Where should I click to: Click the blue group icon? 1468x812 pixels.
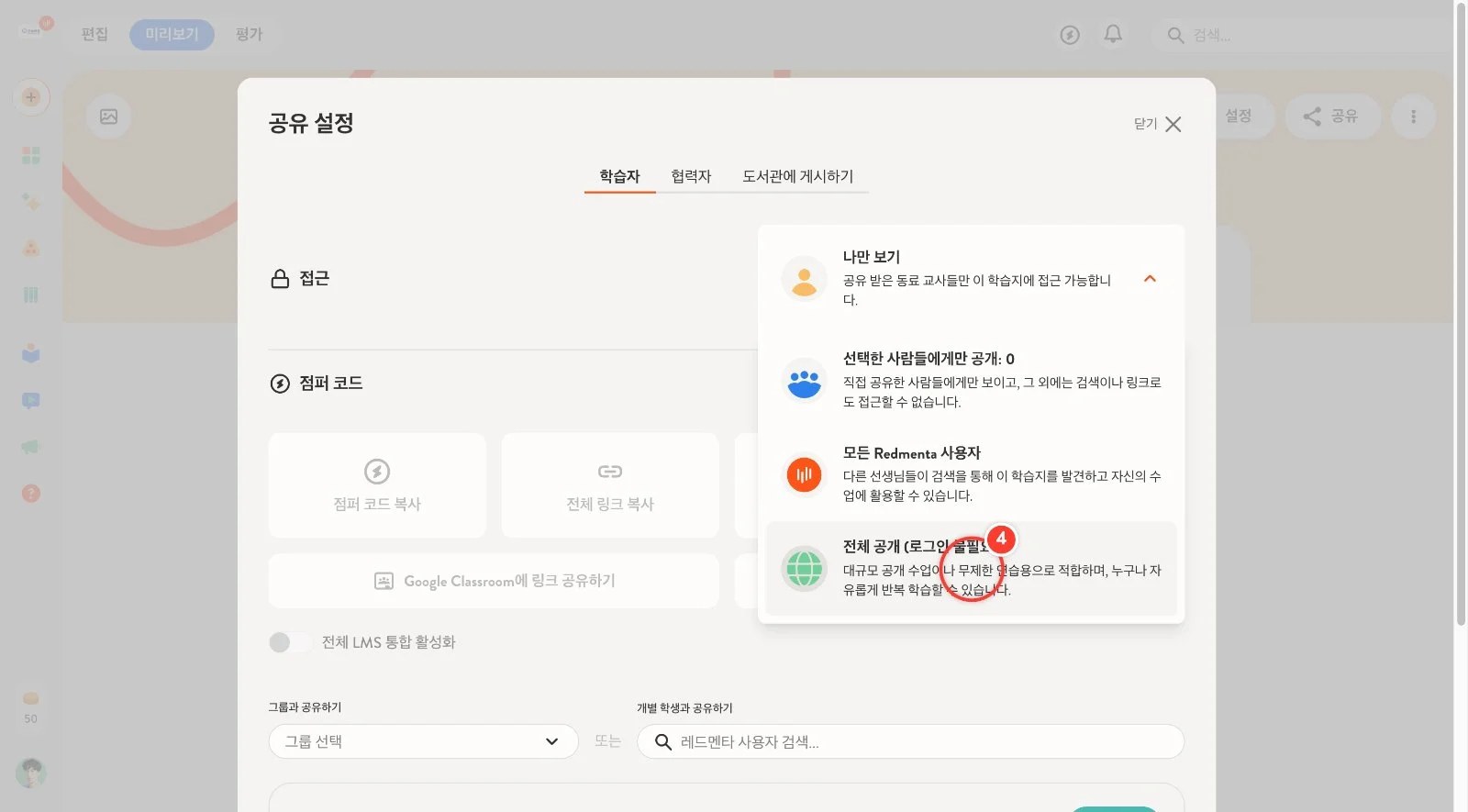click(804, 380)
